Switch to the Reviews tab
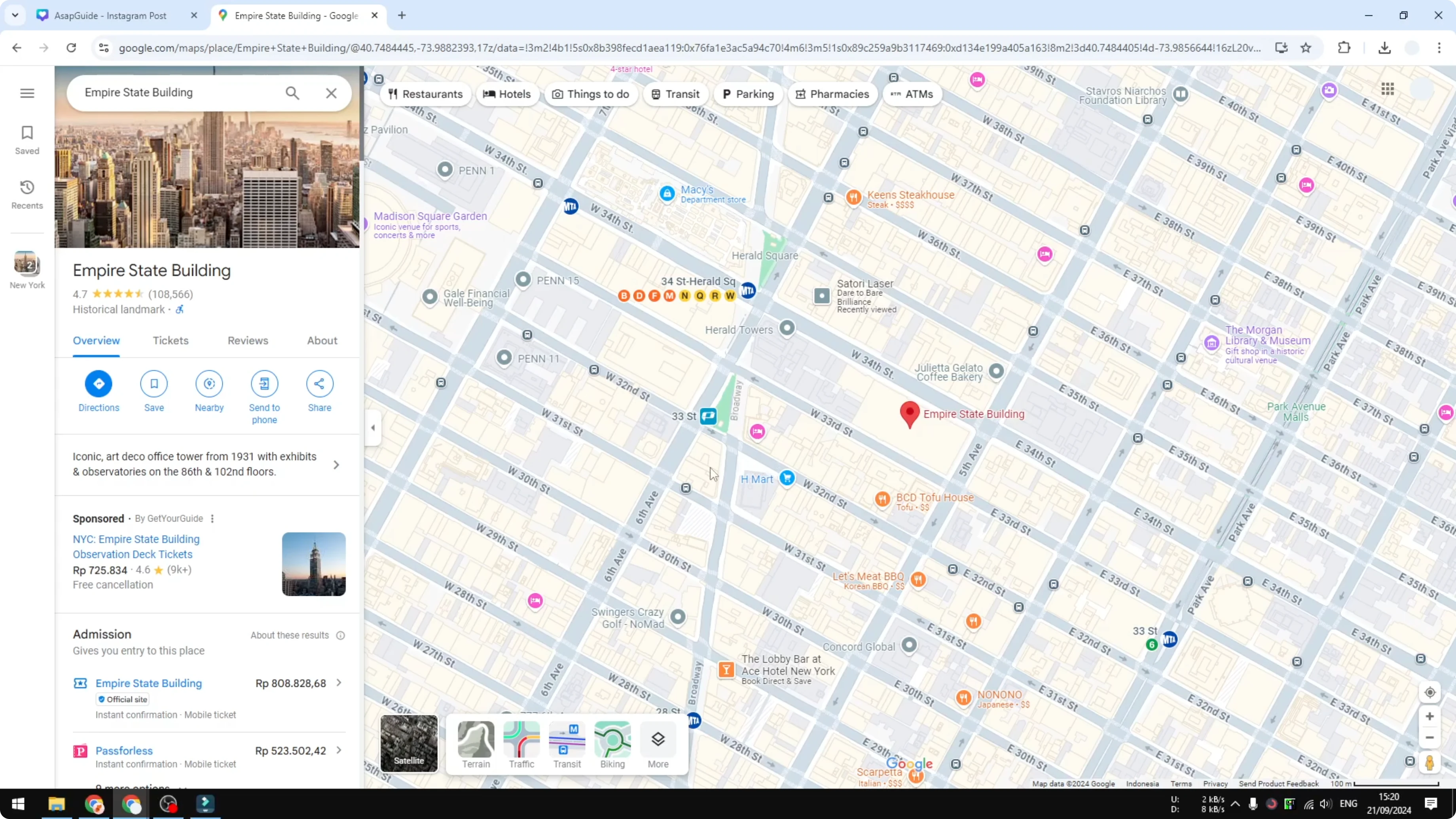Screen dimensions: 1456x819 pyautogui.click(x=248, y=341)
